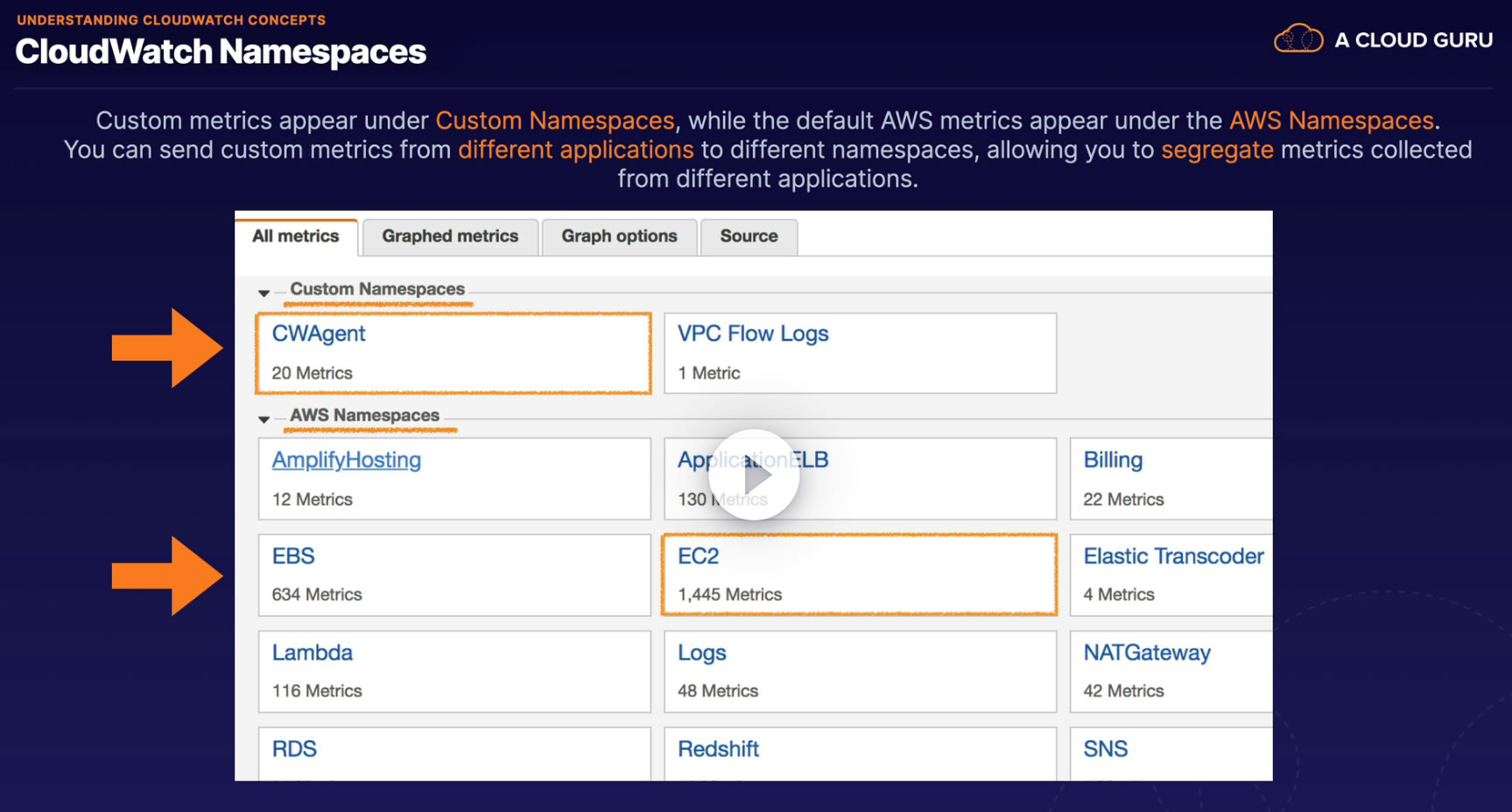Open the SNS namespace
The height and width of the screenshot is (812, 1512).
pyautogui.click(x=1106, y=749)
